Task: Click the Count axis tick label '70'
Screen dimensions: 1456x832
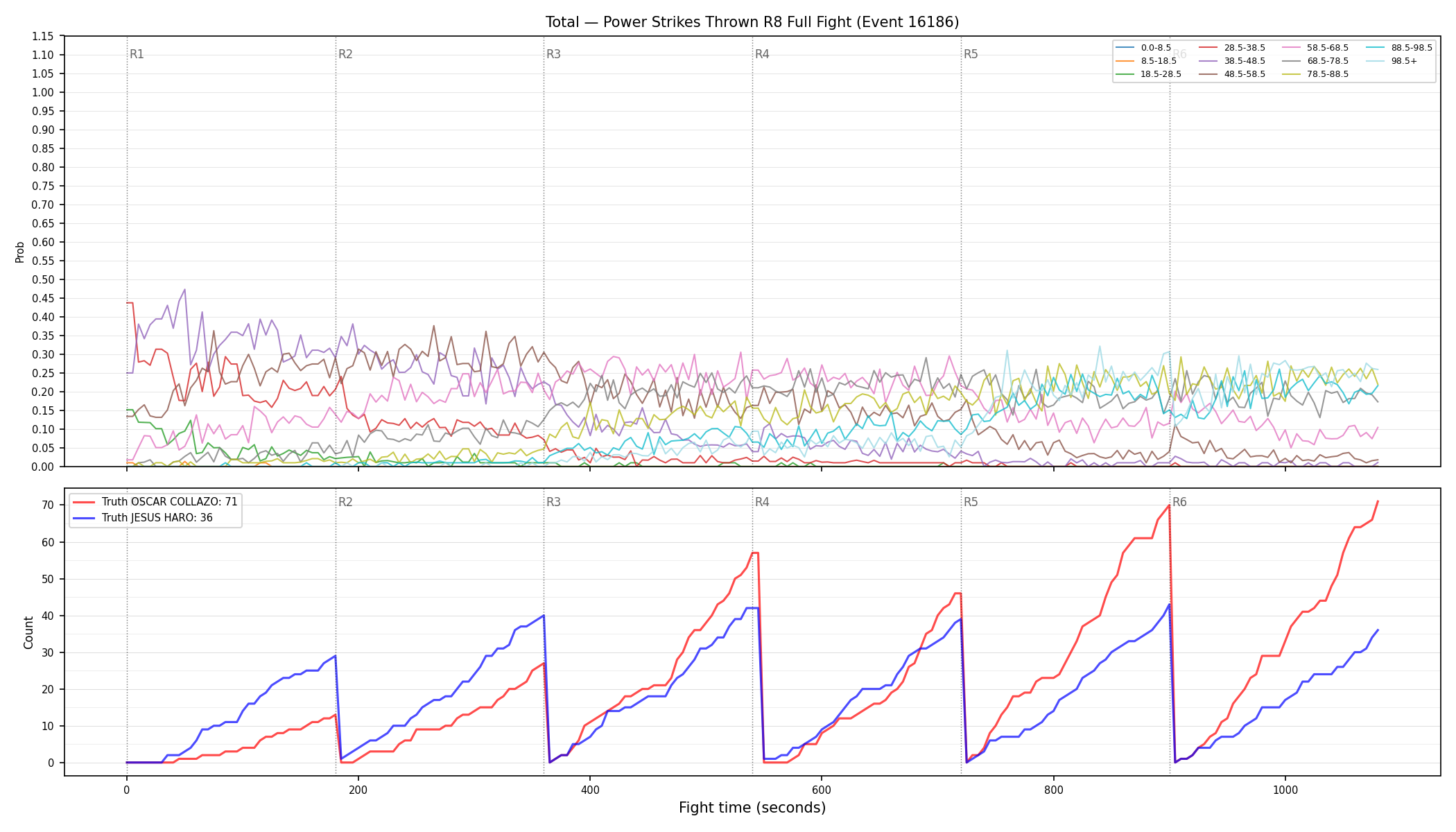Action: tap(48, 505)
